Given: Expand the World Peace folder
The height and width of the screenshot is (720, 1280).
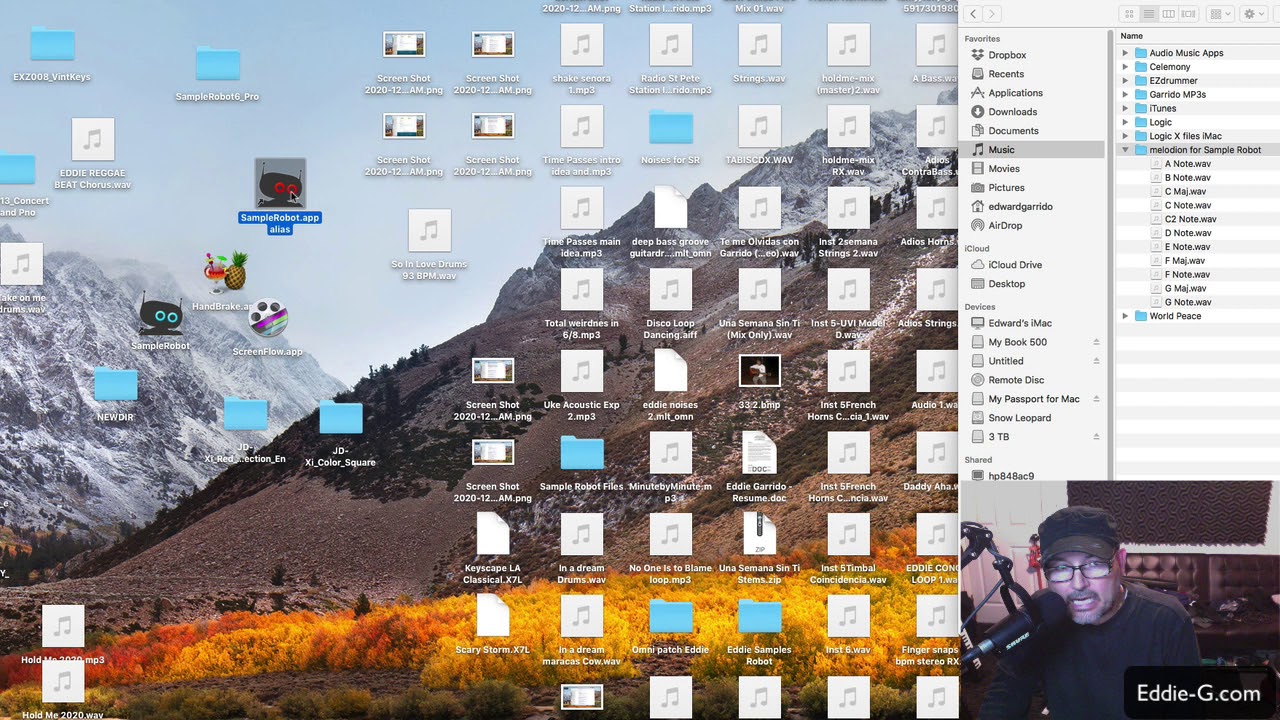Looking at the screenshot, I should (x=1125, y=316).
